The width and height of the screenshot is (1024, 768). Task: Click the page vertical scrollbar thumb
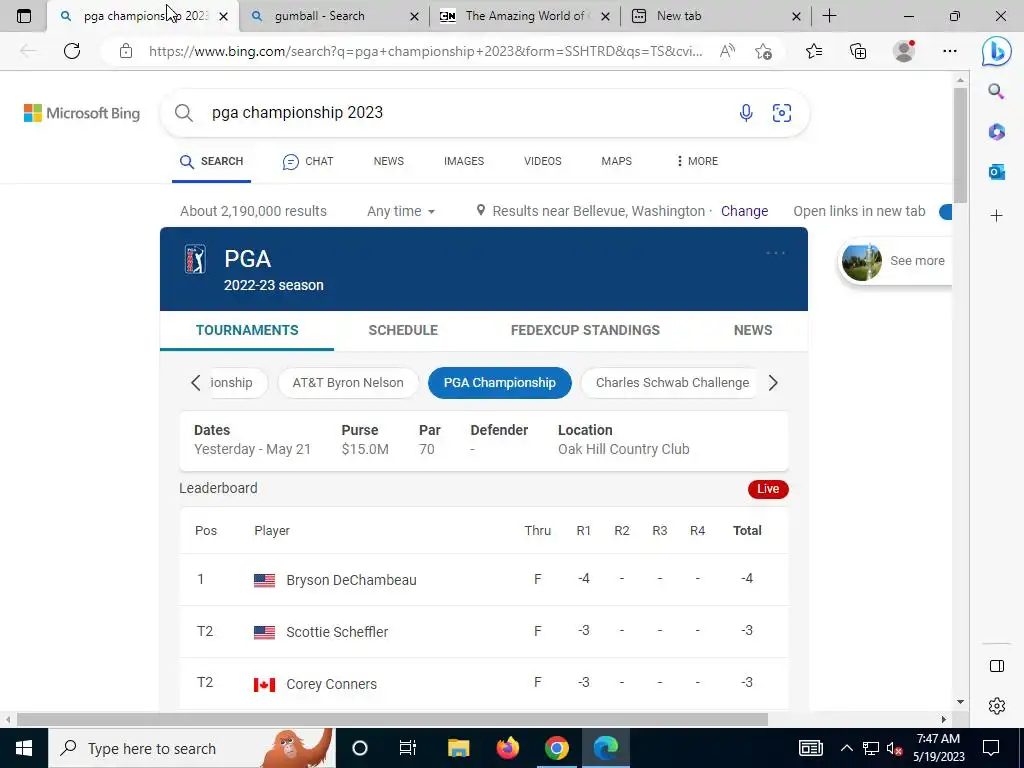coord(960,145)
